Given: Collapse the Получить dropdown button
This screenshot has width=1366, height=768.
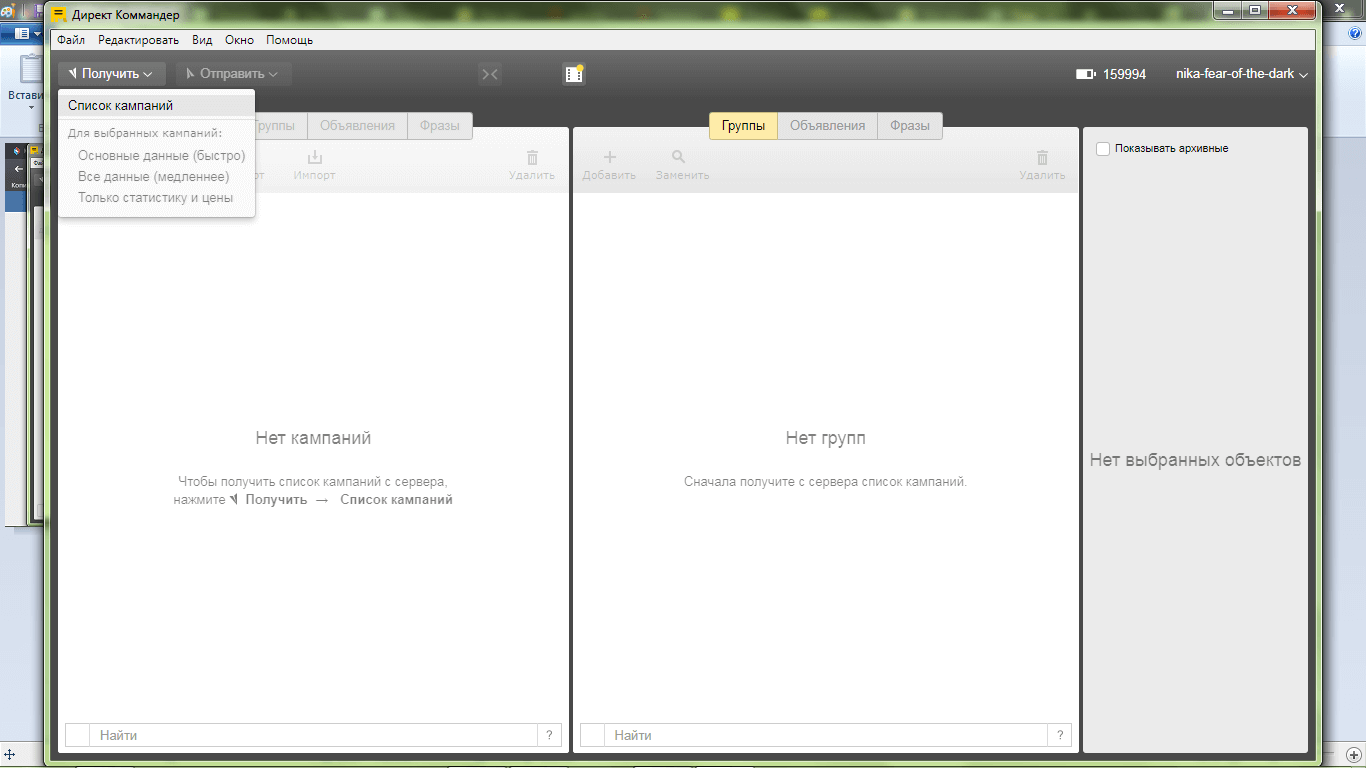Looking at the screenshot, I should [x=111, y=74].
